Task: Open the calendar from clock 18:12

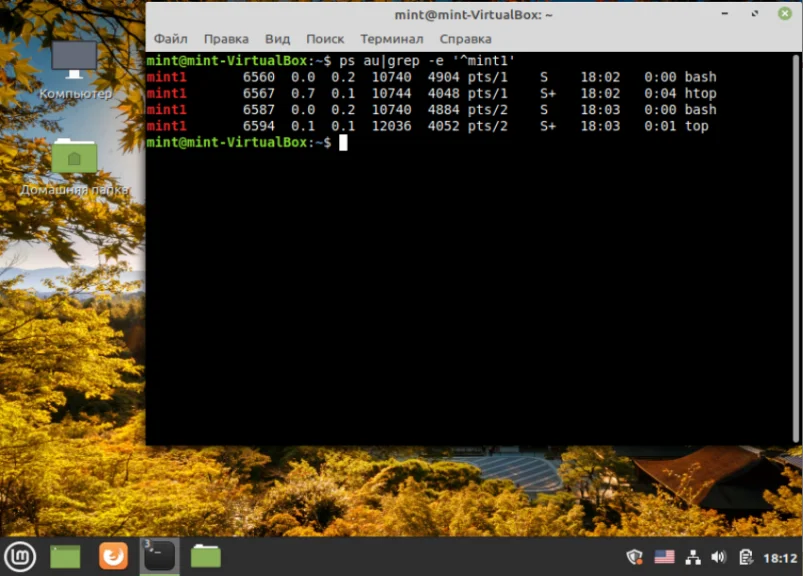Action: tap(780, 558)
